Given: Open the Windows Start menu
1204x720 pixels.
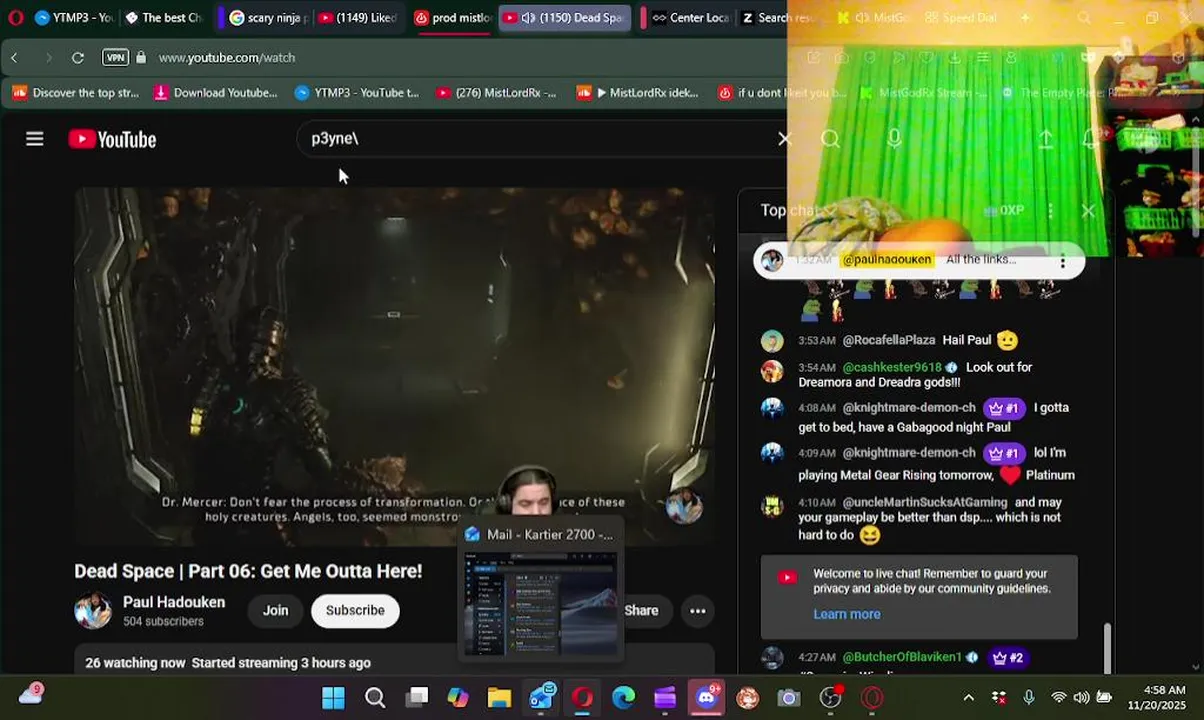Looking at the screenshot, I should click(x=333, y=697).
